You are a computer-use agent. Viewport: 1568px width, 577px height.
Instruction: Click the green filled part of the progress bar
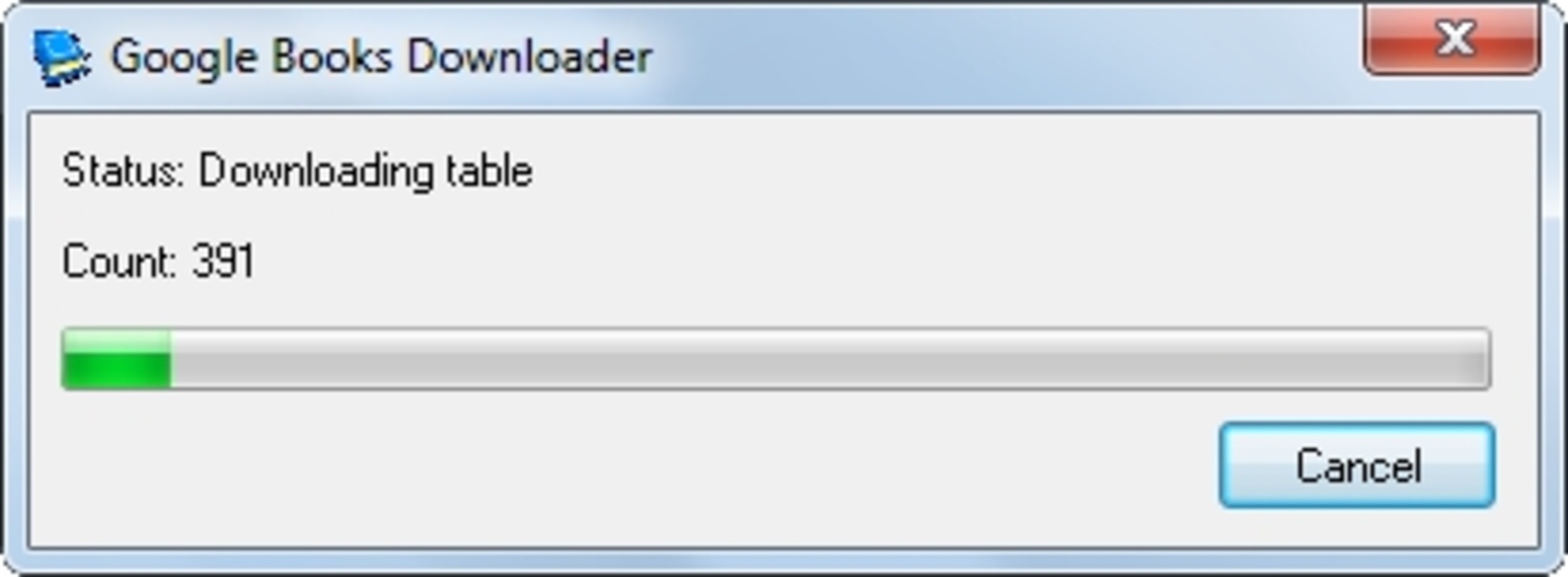coord(116,359)
